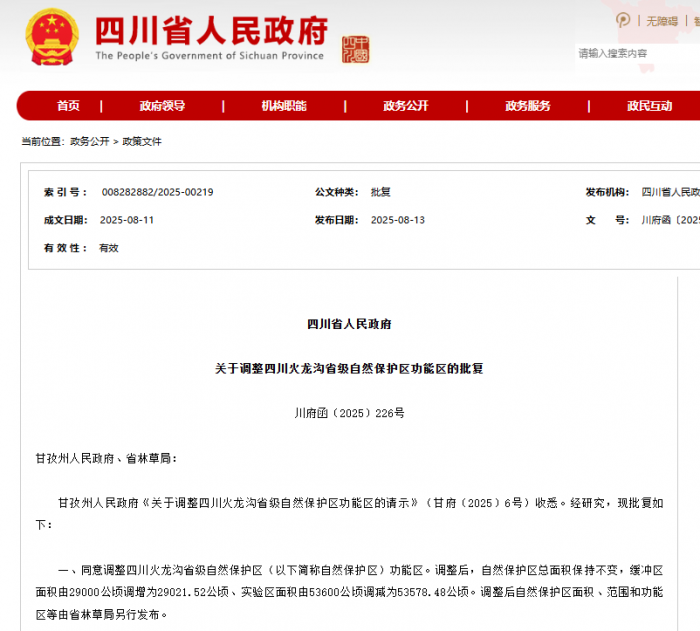Click the 有效性 label
The height and width of the screenshot is (631, 700).
(x=65, y=248)
